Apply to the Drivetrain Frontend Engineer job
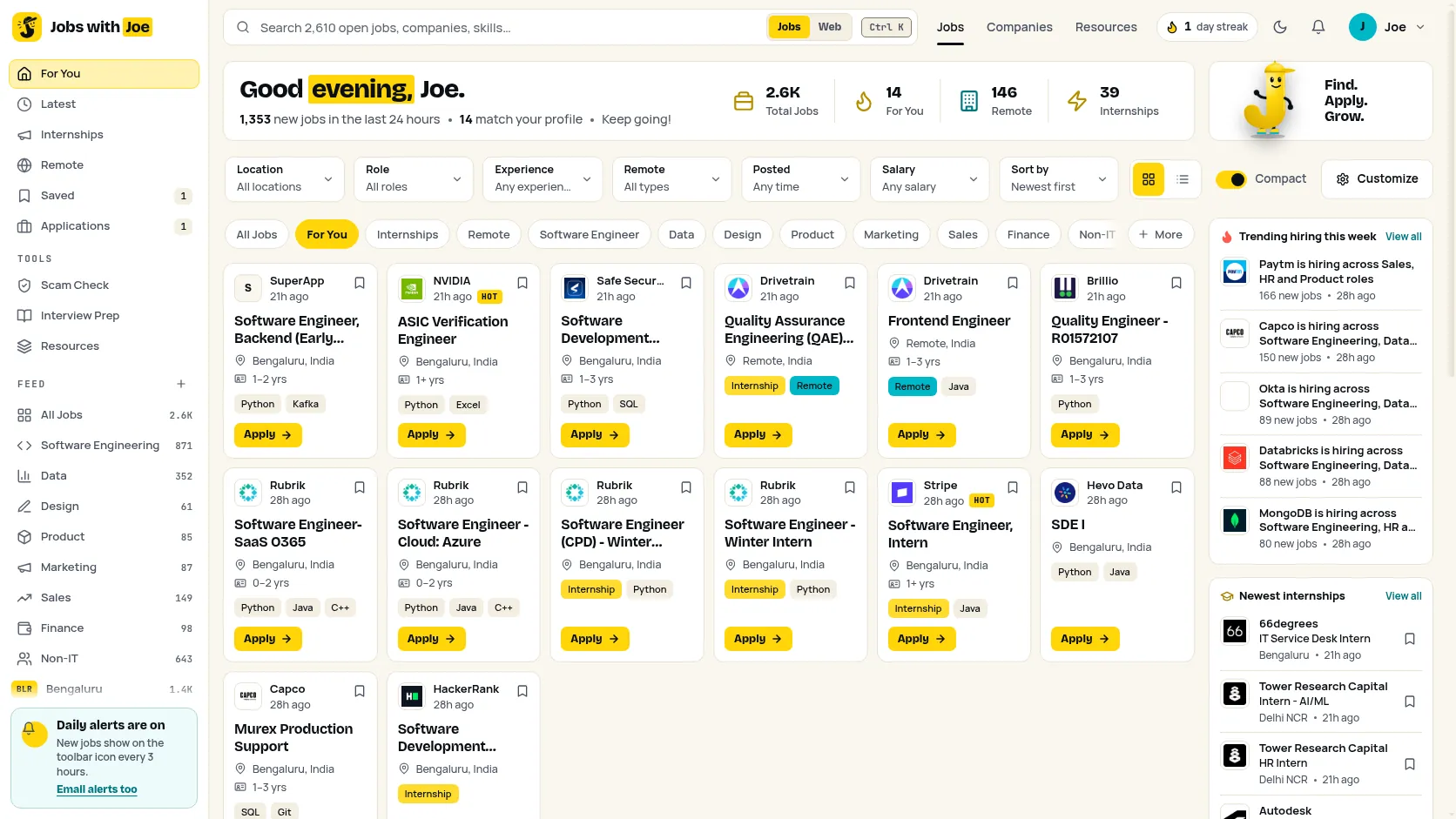The width and height of the screenshot is (1456, 819). (921, 434)
